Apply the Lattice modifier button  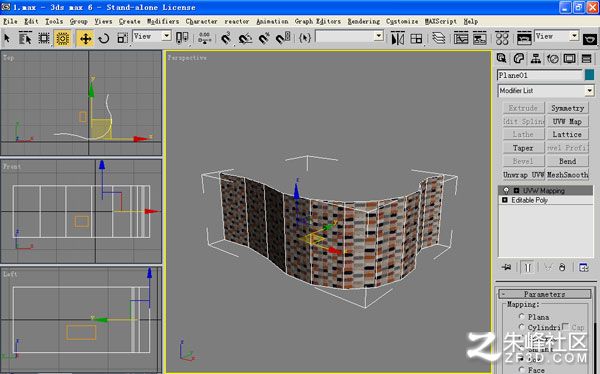click(x=567, y=134)
